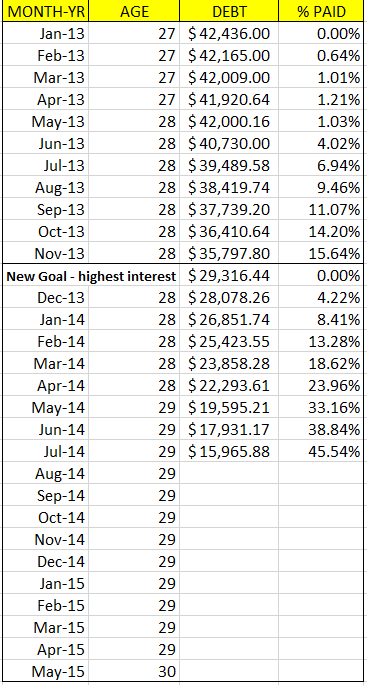The image size is (367, 685).
Task: Click the $41,920.64 debt cell
Action: pos(229,100)
